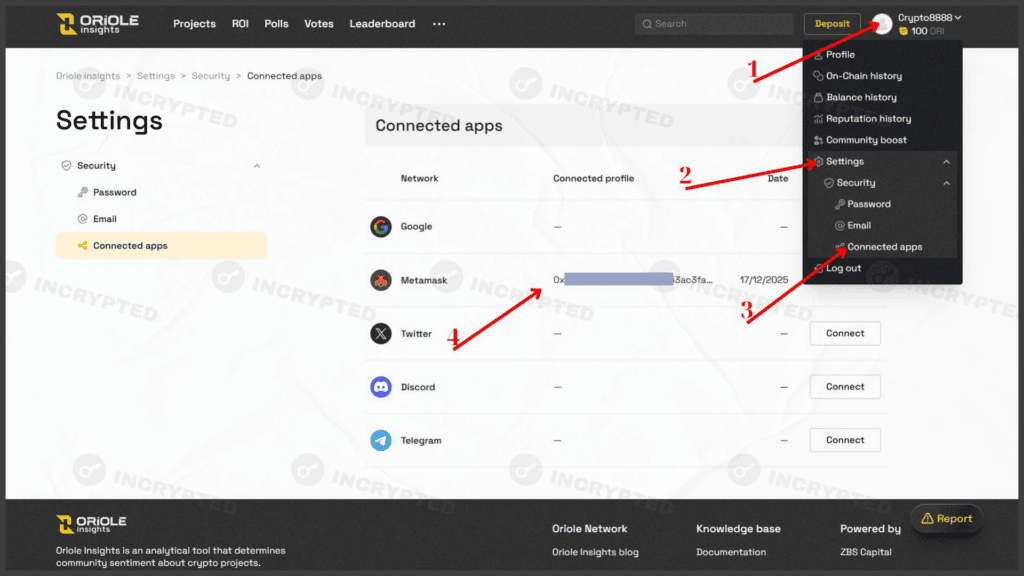The image size is (1024, 576).
Task: Open the Crypto8888 account dropdown
Action: (927, 17)
